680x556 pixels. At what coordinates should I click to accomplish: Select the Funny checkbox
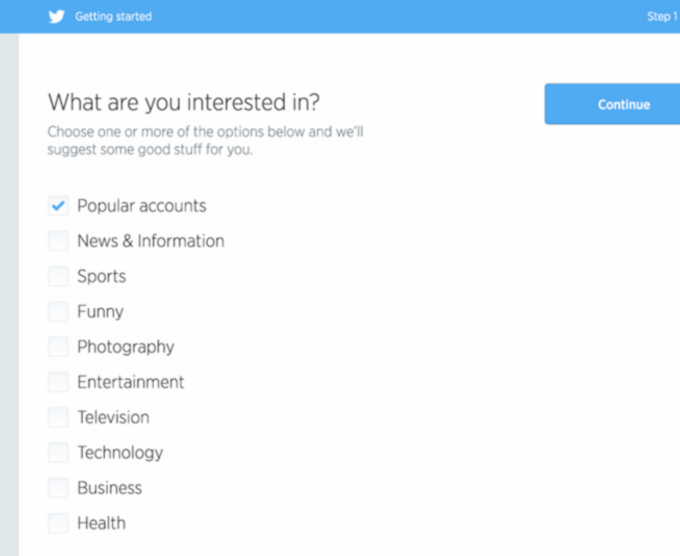[58, 311]
